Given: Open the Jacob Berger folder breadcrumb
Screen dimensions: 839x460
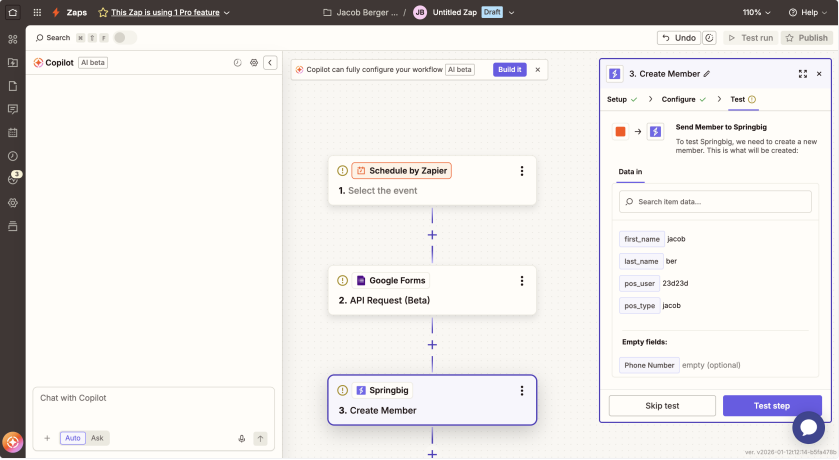Looking at the screenshot, I should (x=360, y=12).
